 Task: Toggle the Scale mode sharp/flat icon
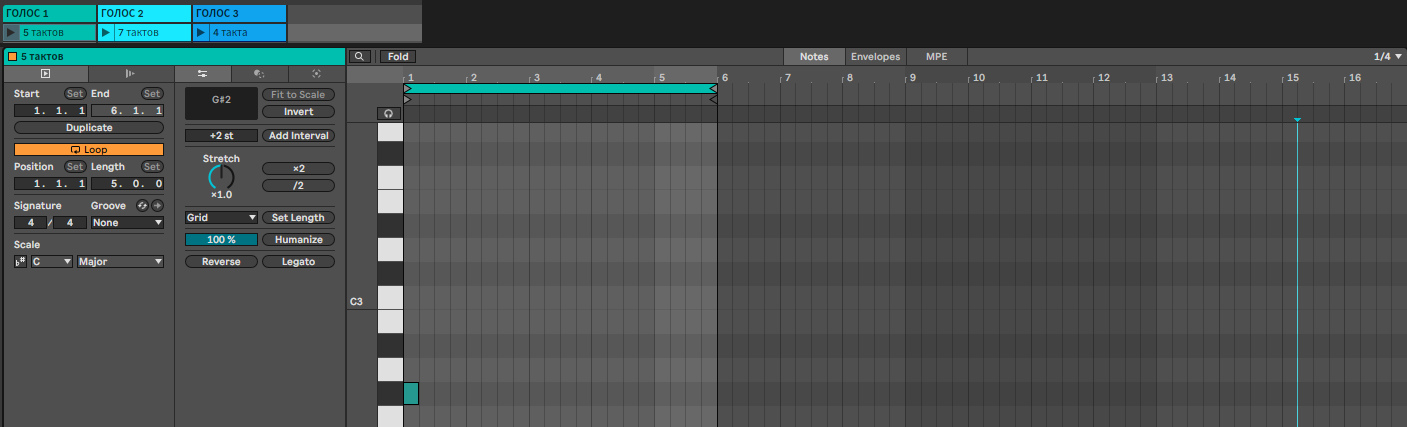21,262
